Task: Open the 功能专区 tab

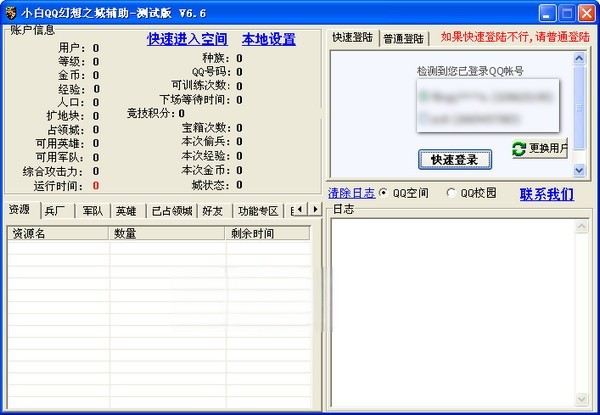Action: point(258,211)
